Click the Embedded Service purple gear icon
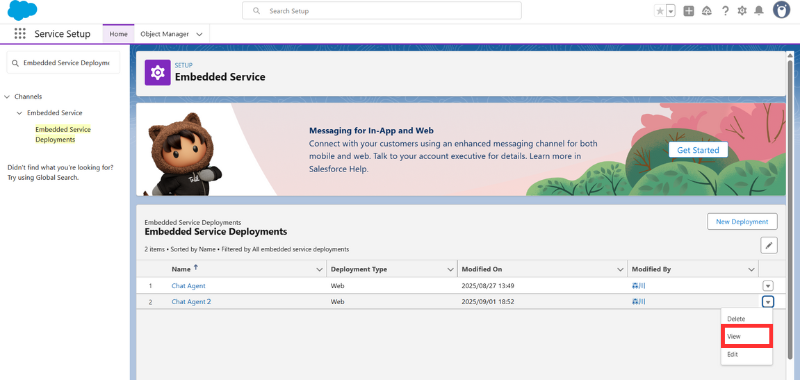The image size is (800, 380). pyautogui.click(x=158, y=73)
